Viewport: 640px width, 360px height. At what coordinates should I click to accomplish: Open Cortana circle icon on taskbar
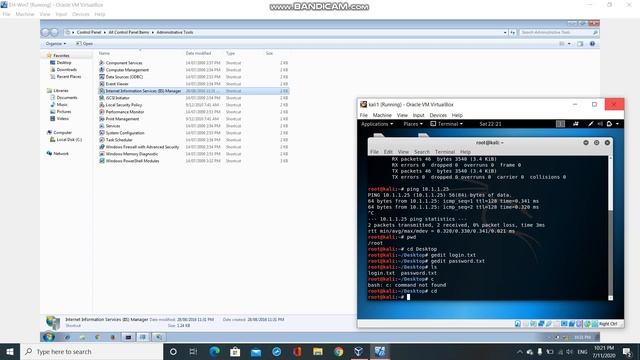click(x=173, y=351)
